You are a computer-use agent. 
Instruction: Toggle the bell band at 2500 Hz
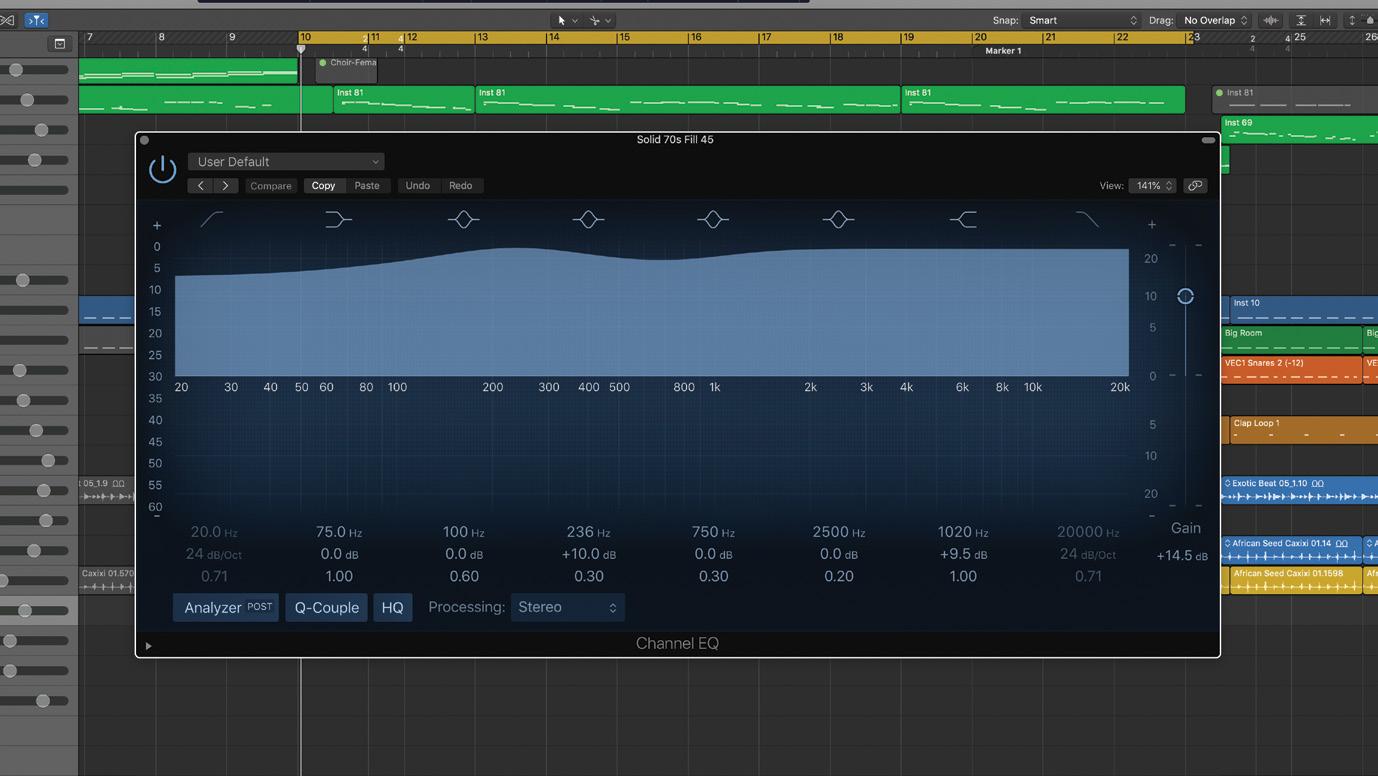838,219
